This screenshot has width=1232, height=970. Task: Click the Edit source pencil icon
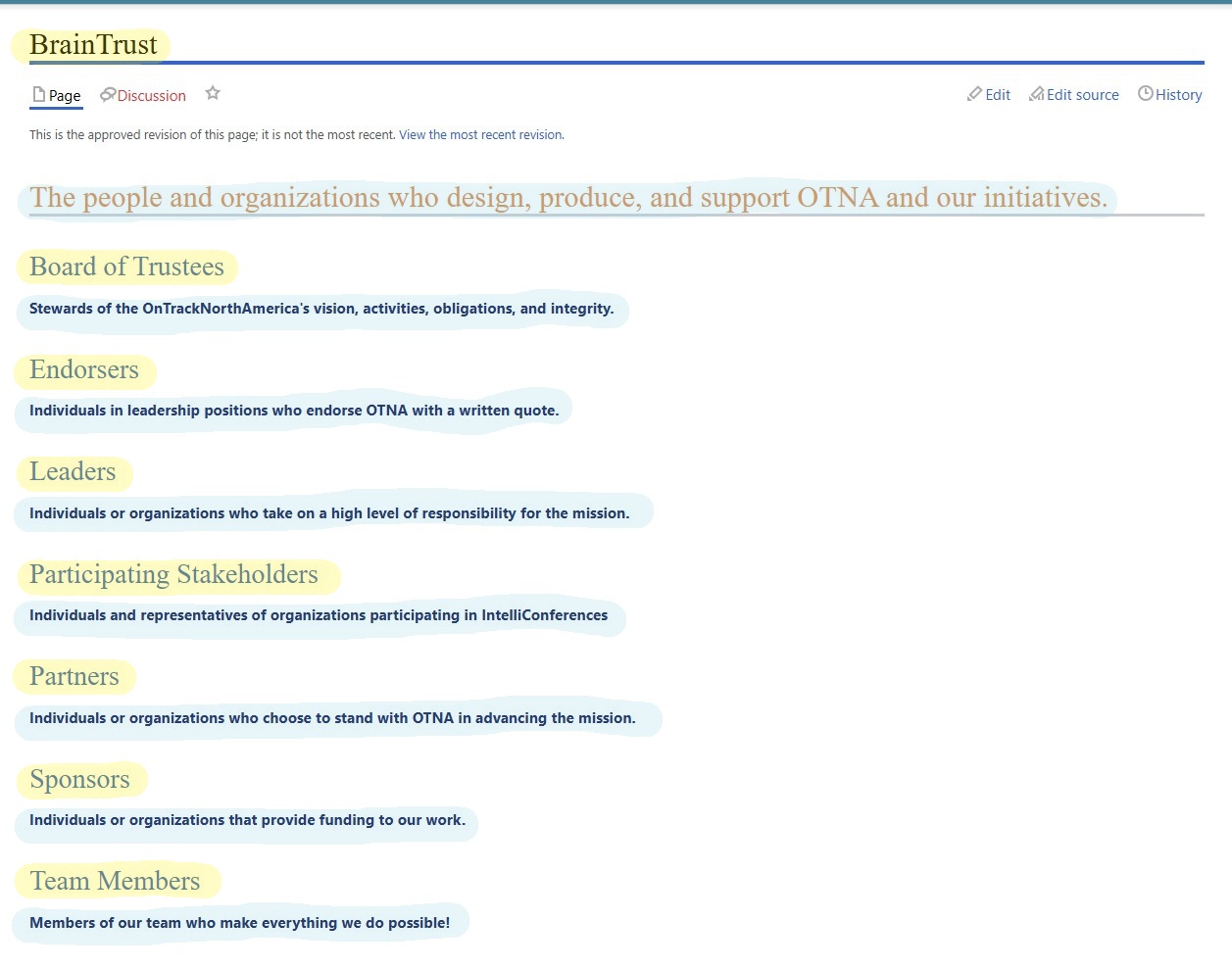point(1036,94)
